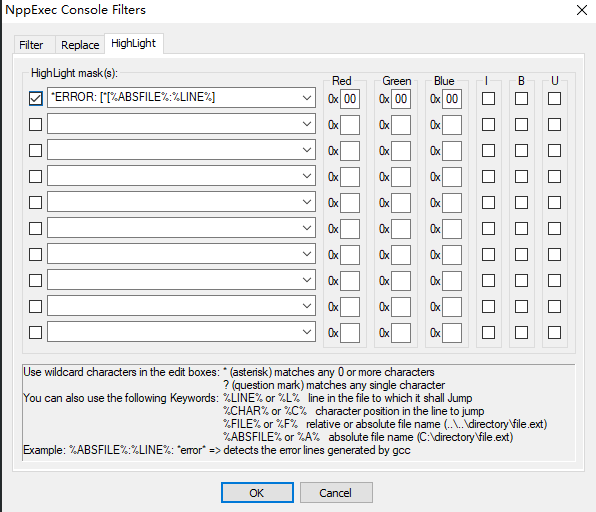
Task: Uncheck the first highlight mask checkbox
Action: [35, 98]
